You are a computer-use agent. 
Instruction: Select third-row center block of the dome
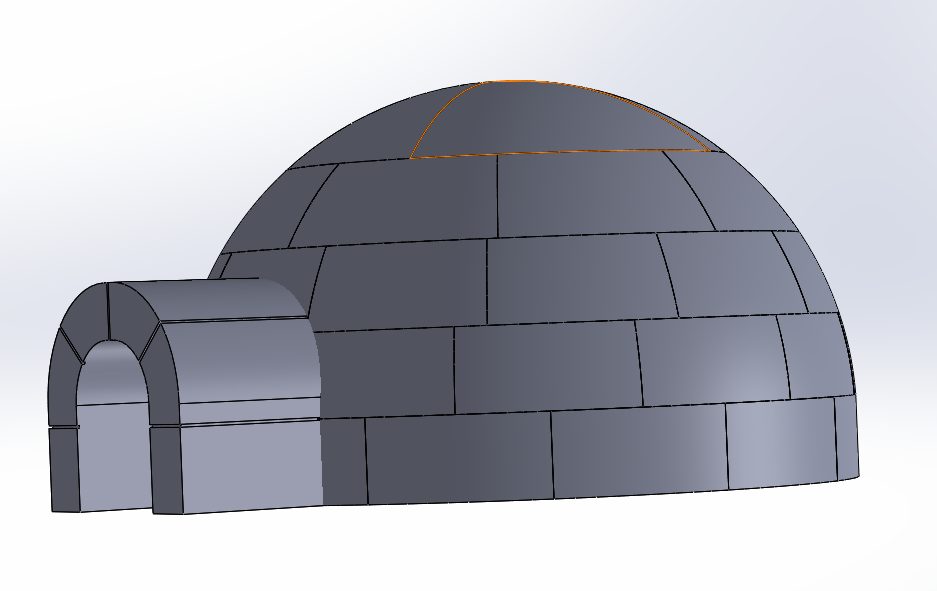pyautogui.click(x=570, y=280)
